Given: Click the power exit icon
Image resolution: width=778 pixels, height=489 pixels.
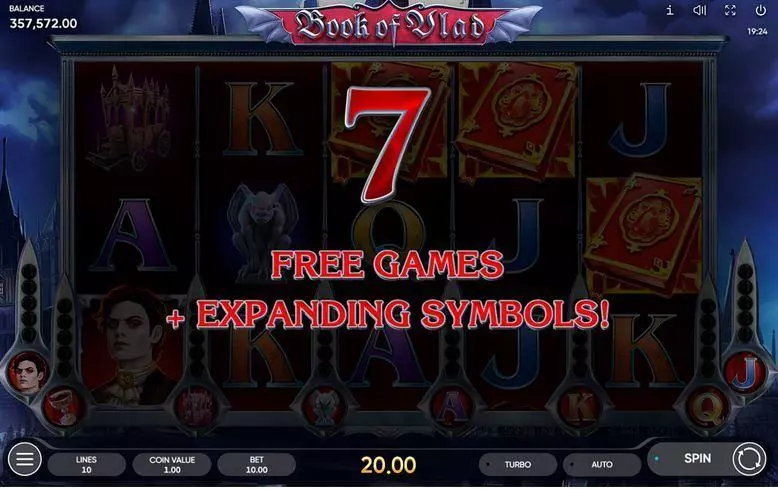Looking at the screenshot, I should [x=761, y=10].
